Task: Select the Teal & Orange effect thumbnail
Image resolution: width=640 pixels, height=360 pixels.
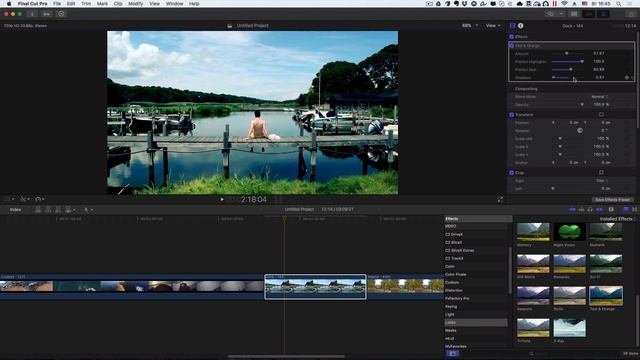Action: (x=606, y=296)
